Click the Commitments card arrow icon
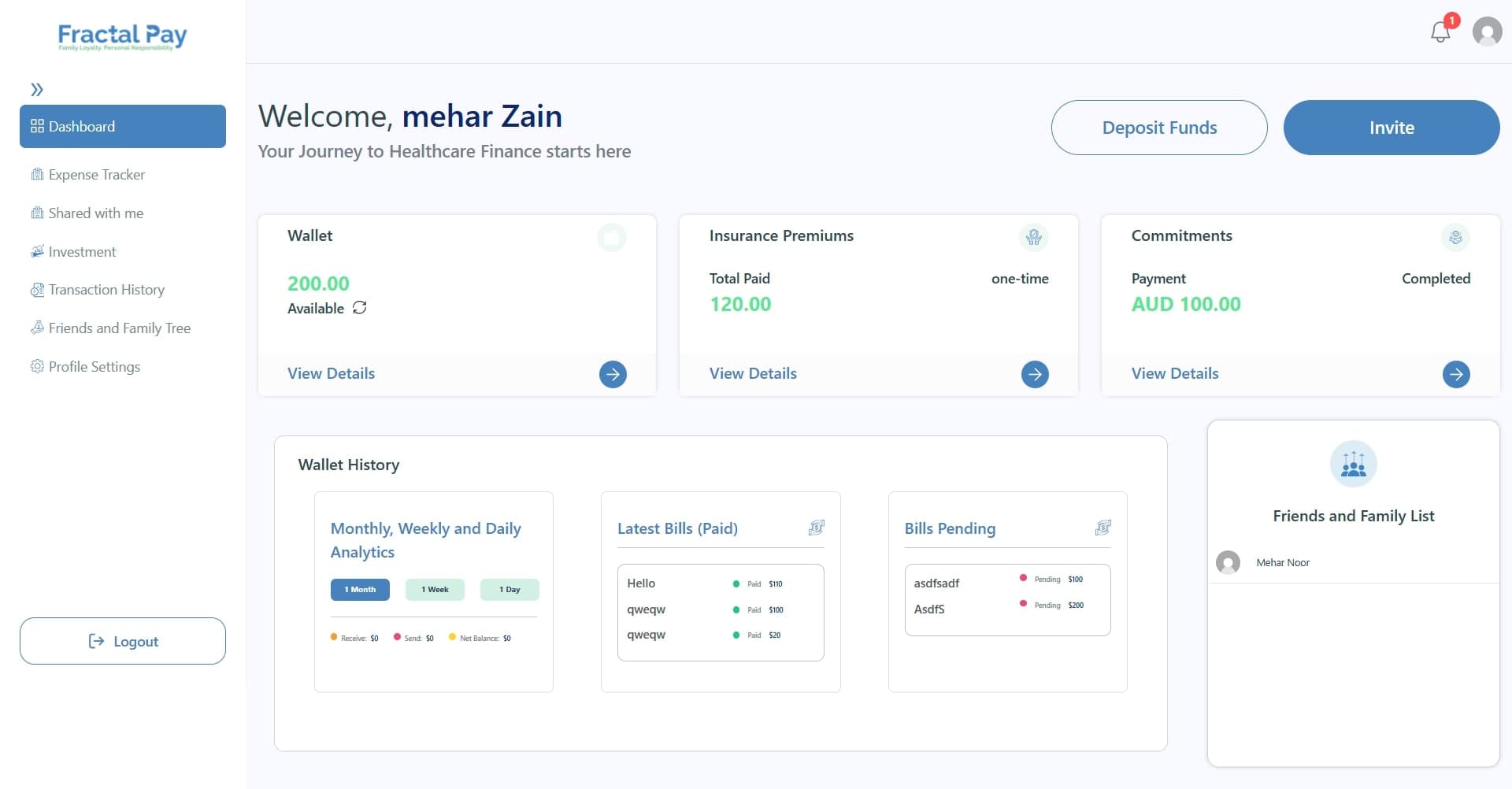The height and width of the screenshot is (789, 1512). pos(1456,374)
